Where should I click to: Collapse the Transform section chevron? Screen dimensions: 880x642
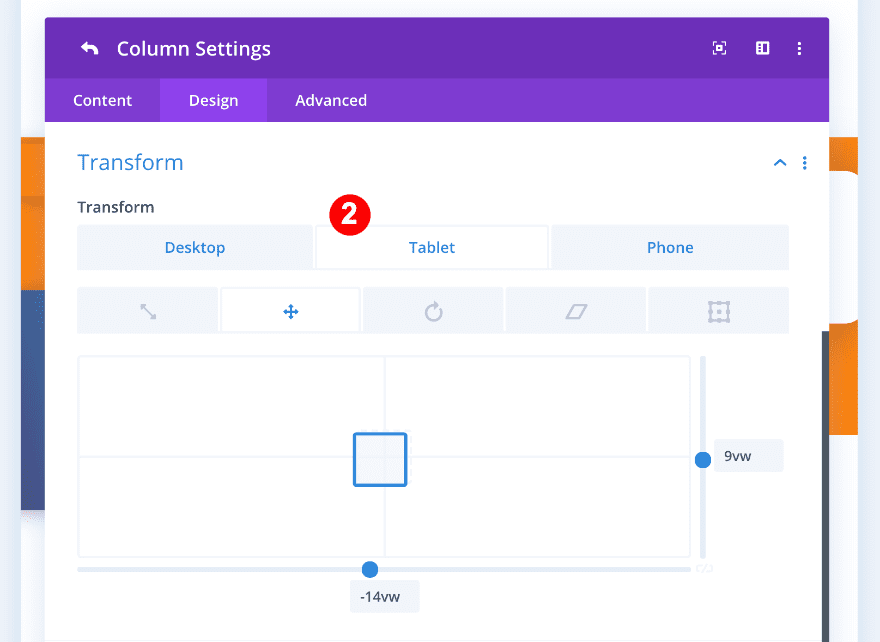(780, 162)
